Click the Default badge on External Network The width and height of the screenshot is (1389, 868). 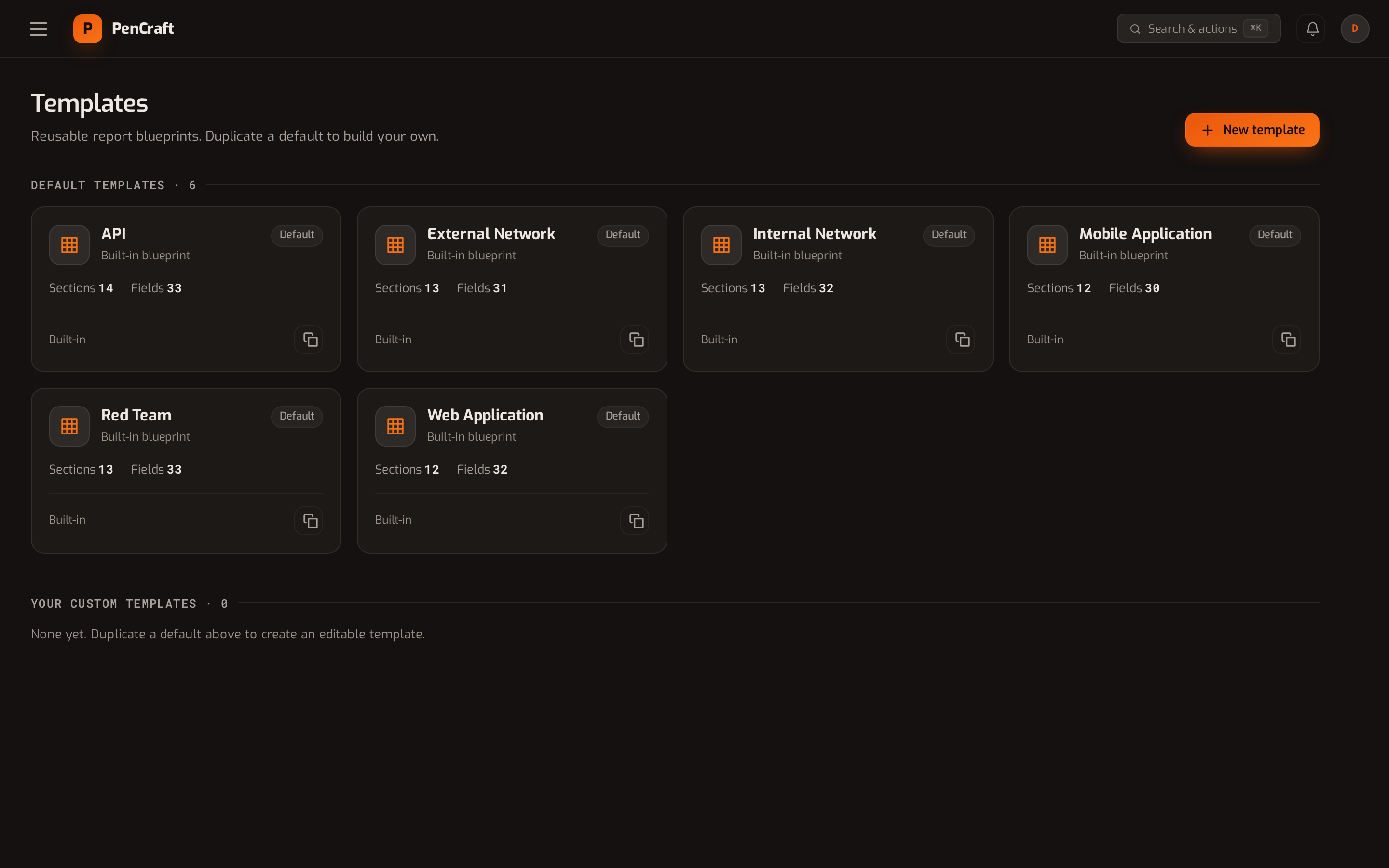623,235
